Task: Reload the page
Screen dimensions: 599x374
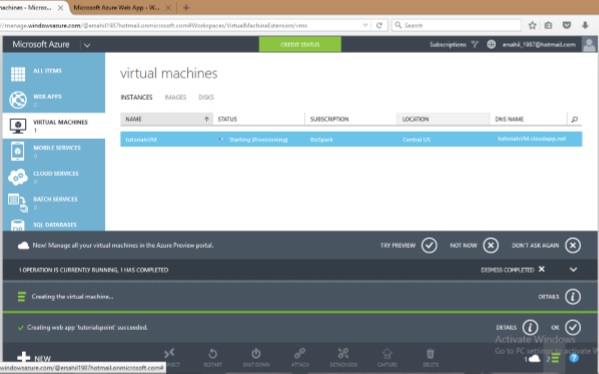Action: (379, 25)
